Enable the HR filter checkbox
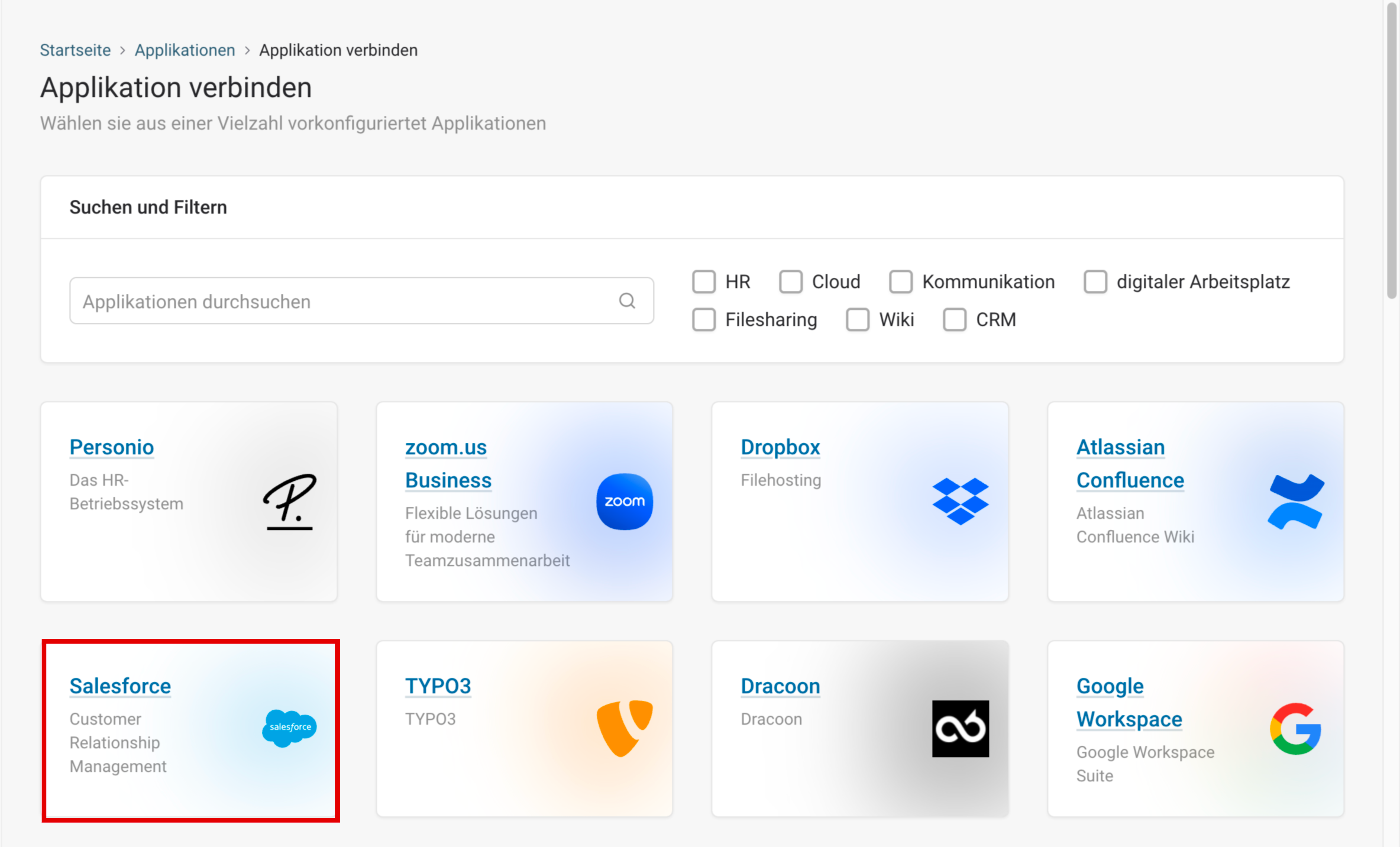Screen dimensions: 1400x847 pyautogui.click(x=704, y=282)
